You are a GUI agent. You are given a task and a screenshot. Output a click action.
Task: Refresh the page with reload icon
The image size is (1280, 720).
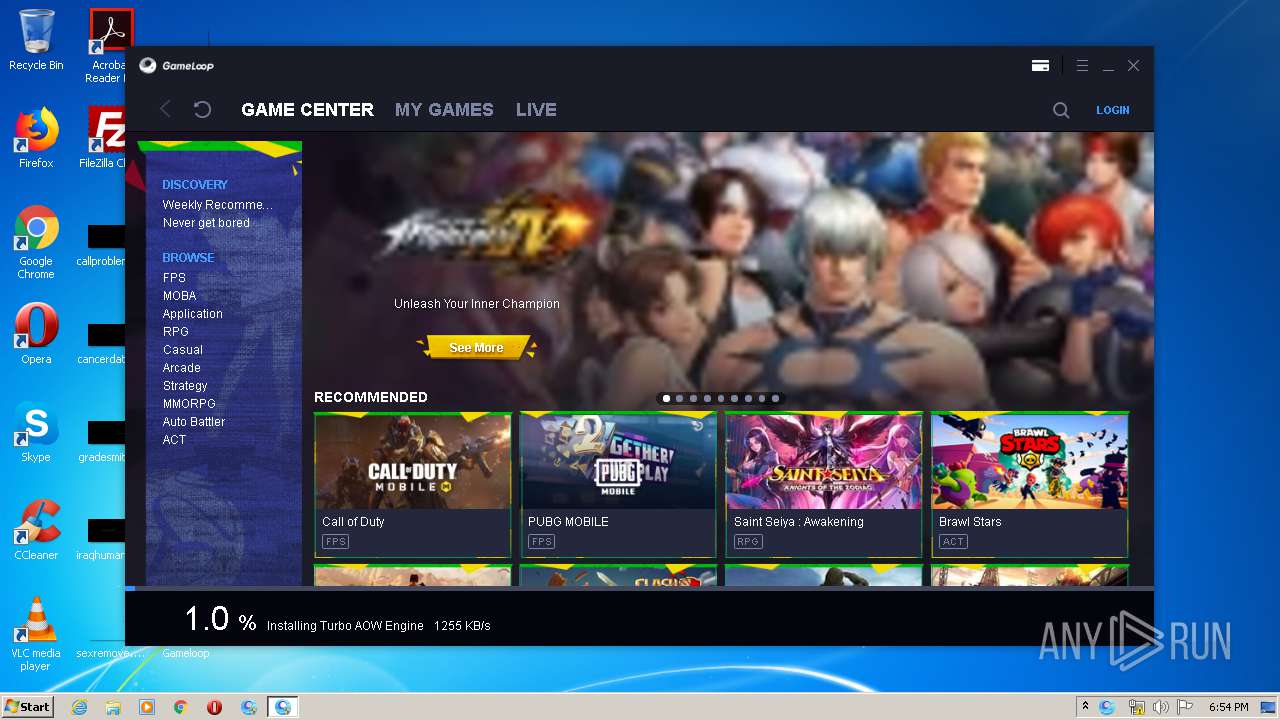click(202, 109)
